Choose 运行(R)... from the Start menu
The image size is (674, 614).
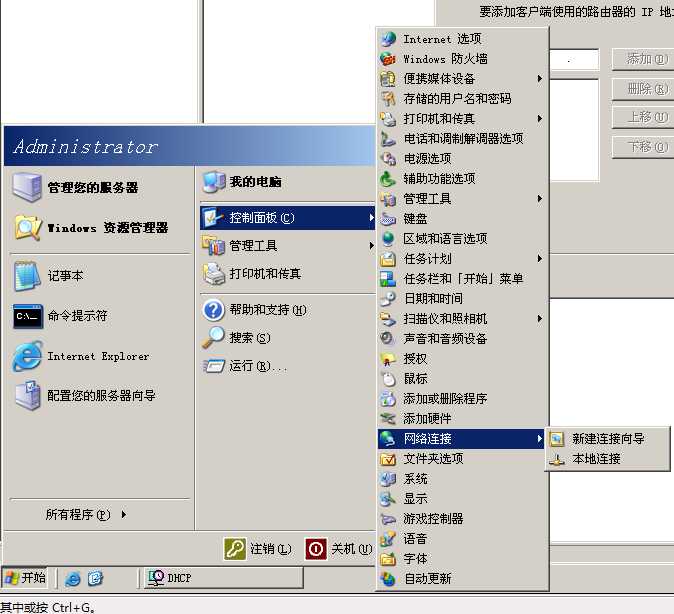coord(286,365)
